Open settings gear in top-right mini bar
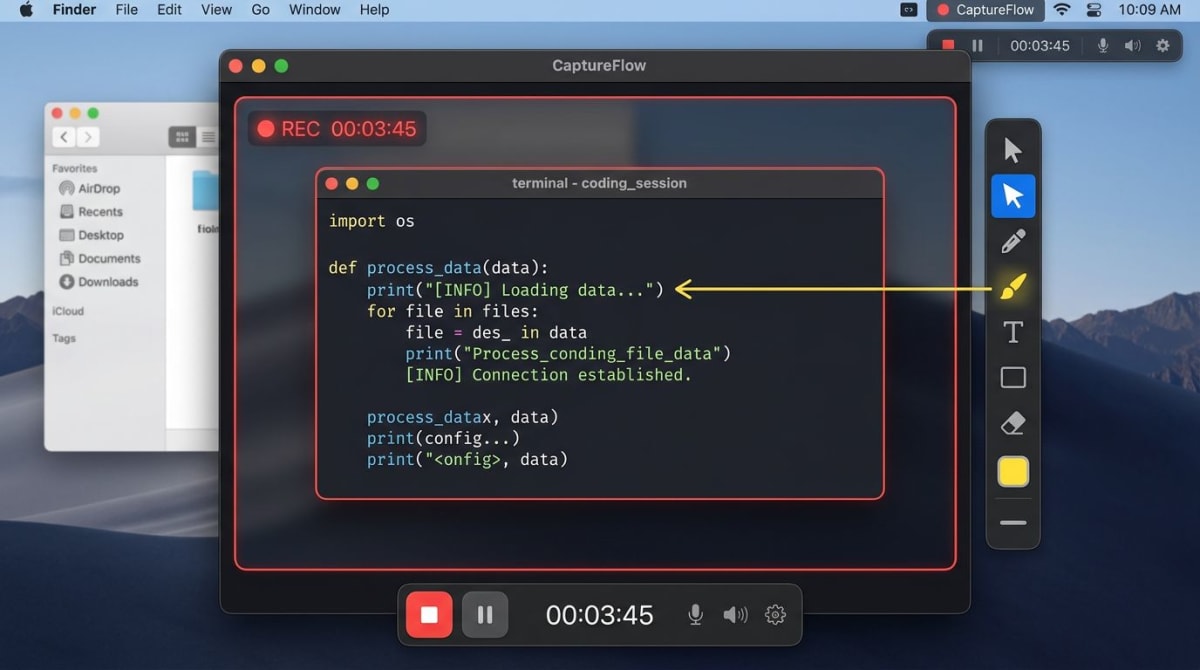 [1162, 46]
